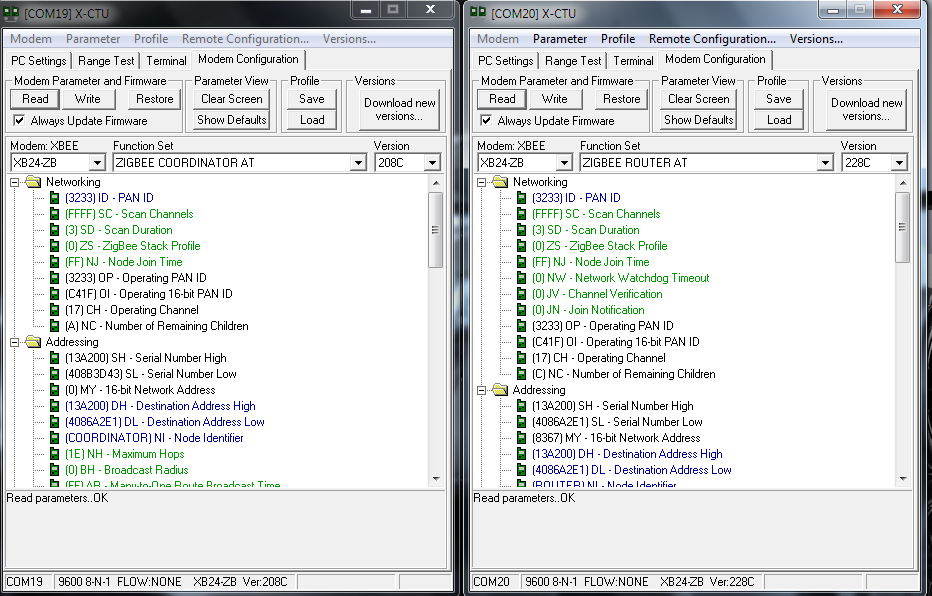Collapse Networking tree node in COM19 window

(15, 182)
